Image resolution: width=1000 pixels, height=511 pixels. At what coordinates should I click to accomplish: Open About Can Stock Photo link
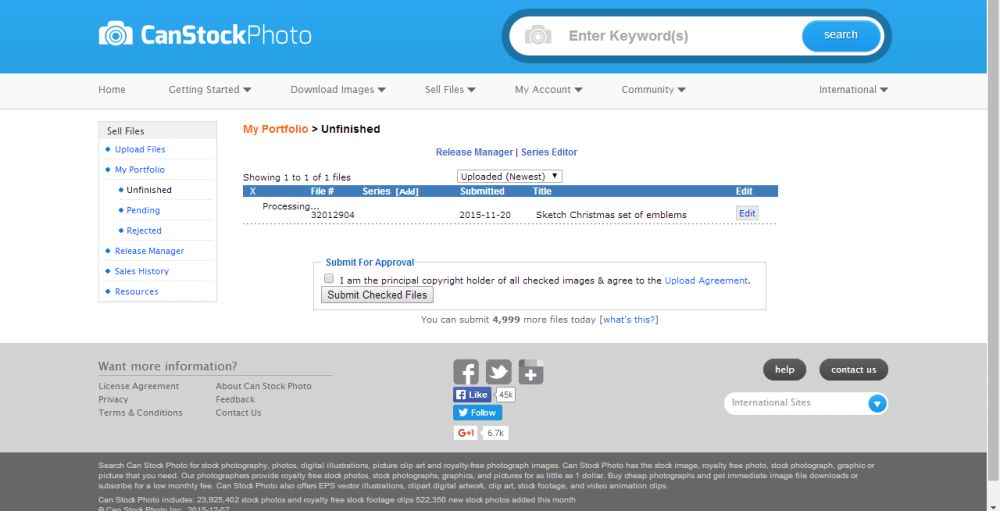[x=263, y=386]
